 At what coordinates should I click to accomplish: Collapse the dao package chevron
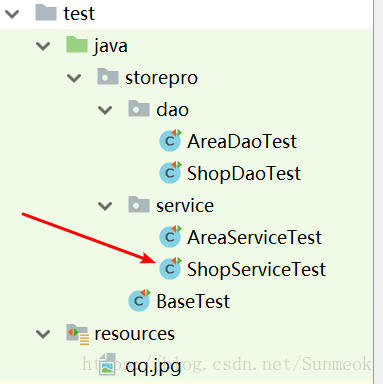coord(105,110)
